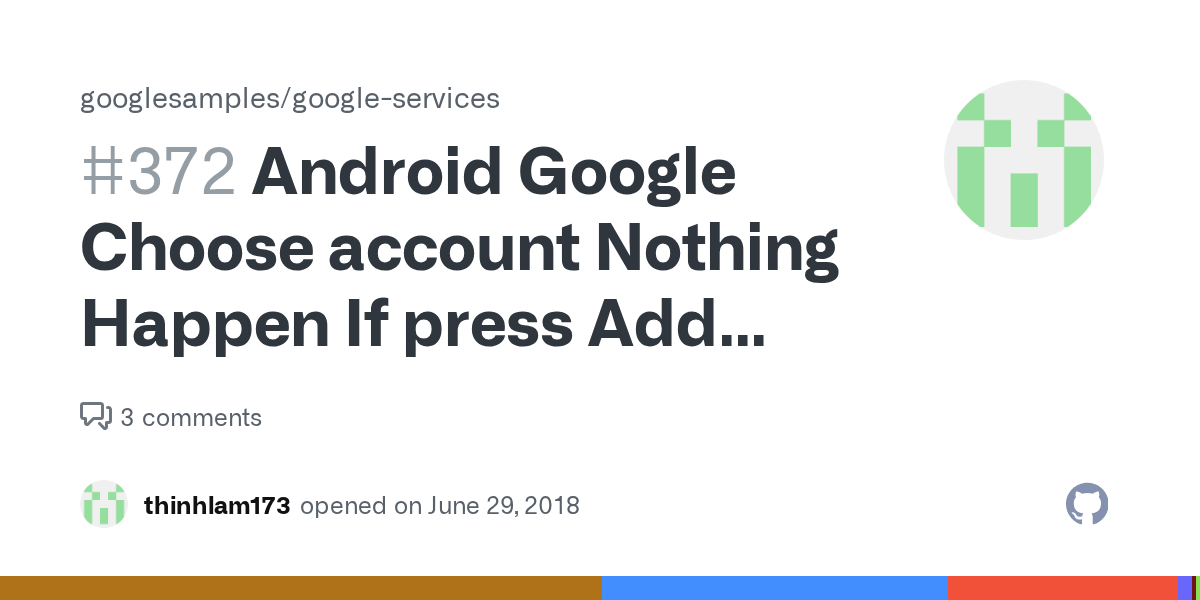The image size is (1200, 600).
Task: Select the blue language bar segment
Action: (x=774, y=588)
